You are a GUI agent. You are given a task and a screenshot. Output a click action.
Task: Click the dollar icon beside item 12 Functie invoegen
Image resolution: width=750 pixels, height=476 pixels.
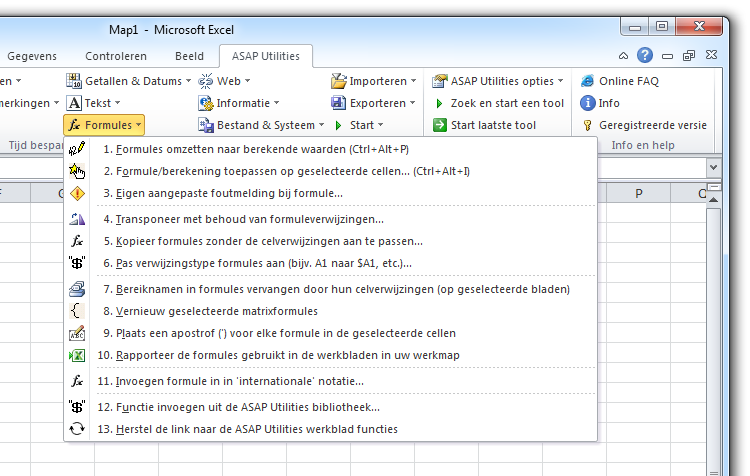tap(77, 407)
